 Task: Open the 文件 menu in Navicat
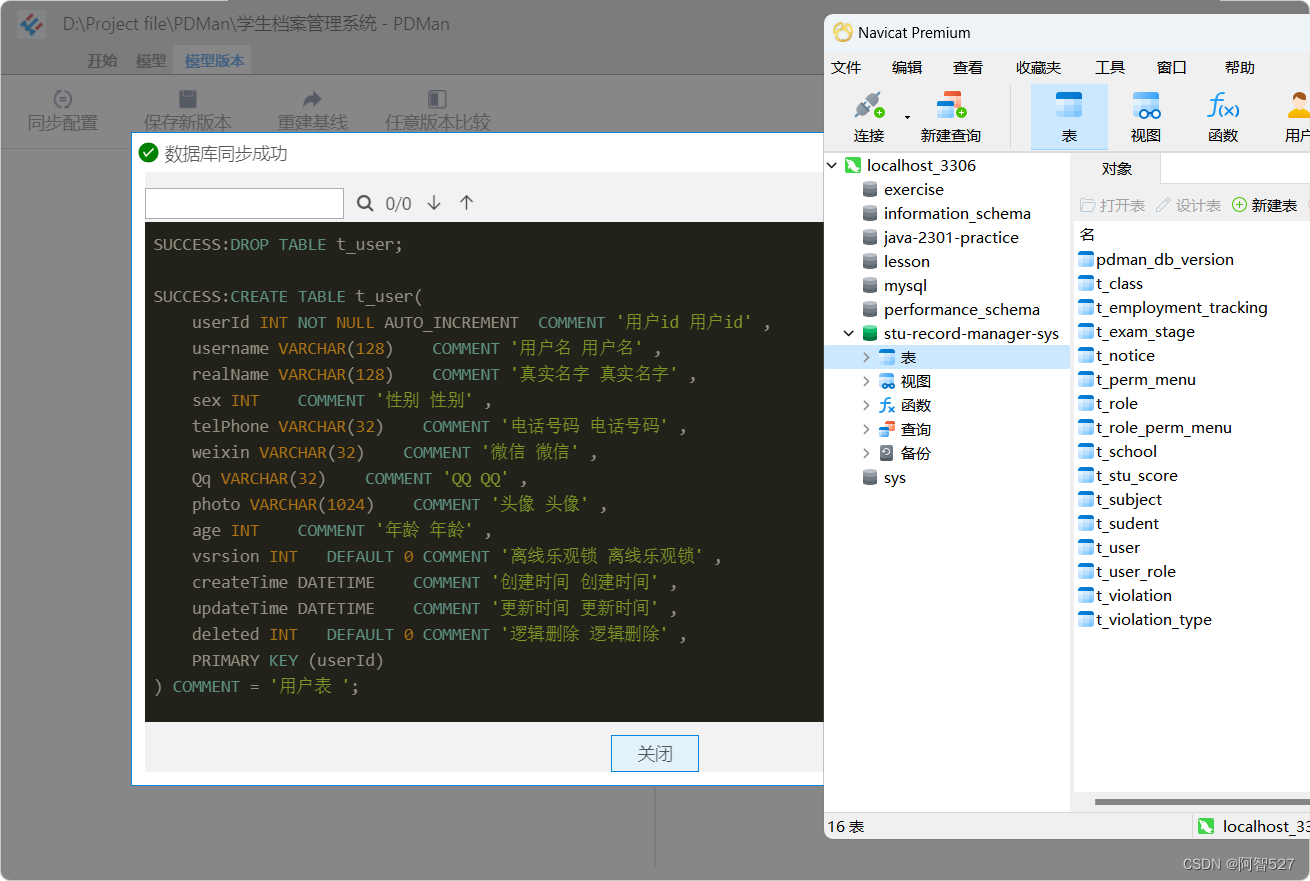[846, 67]
